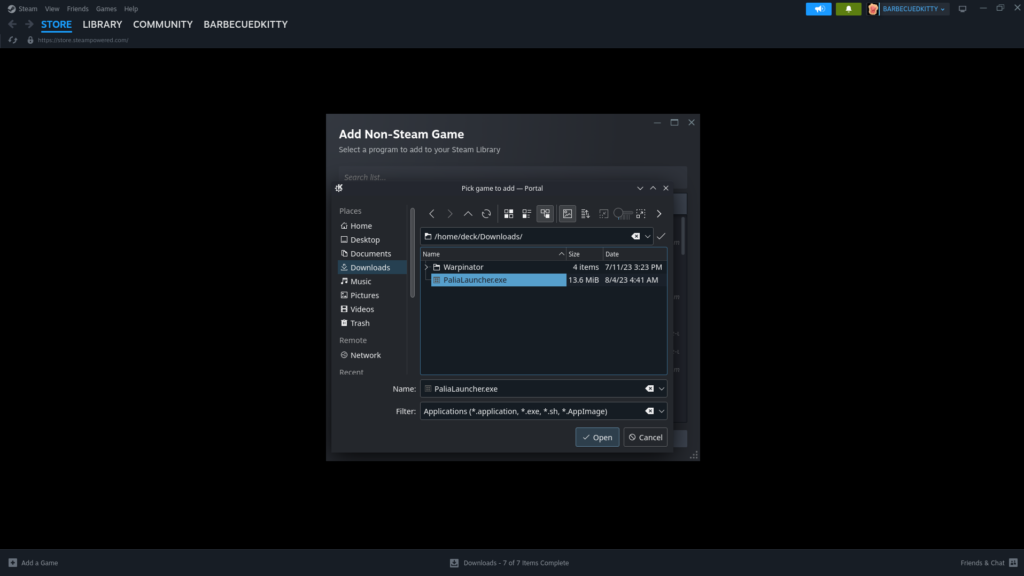Open the portal dialog window menu icon

[x=339, y=188]
